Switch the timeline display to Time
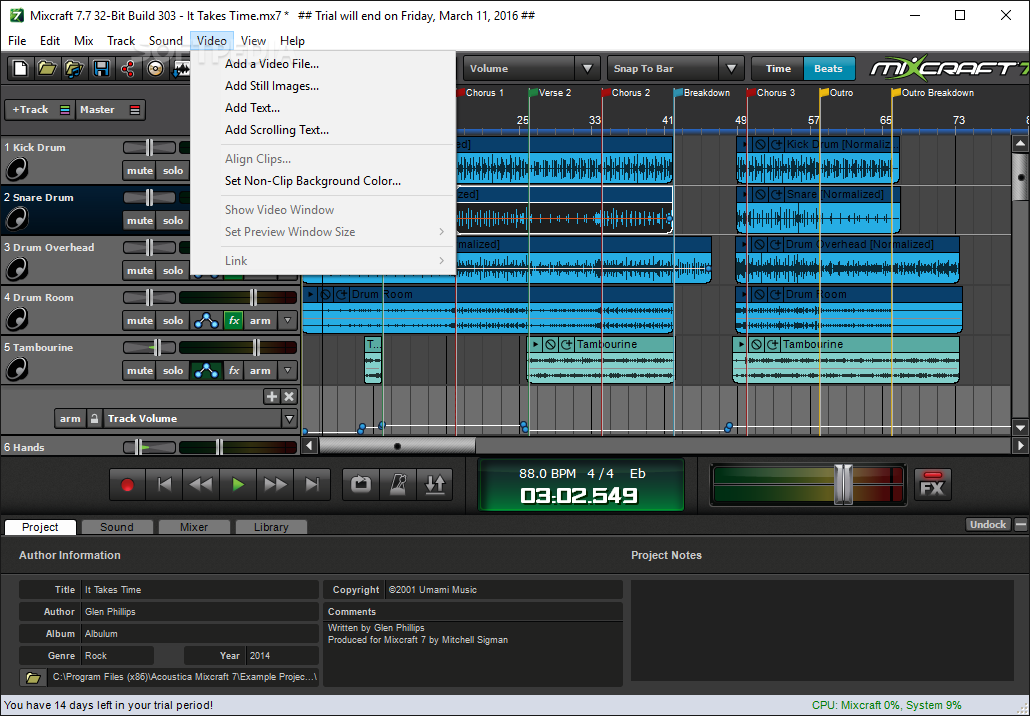The width and height of the screenshot is (1030, 716). 778,68
